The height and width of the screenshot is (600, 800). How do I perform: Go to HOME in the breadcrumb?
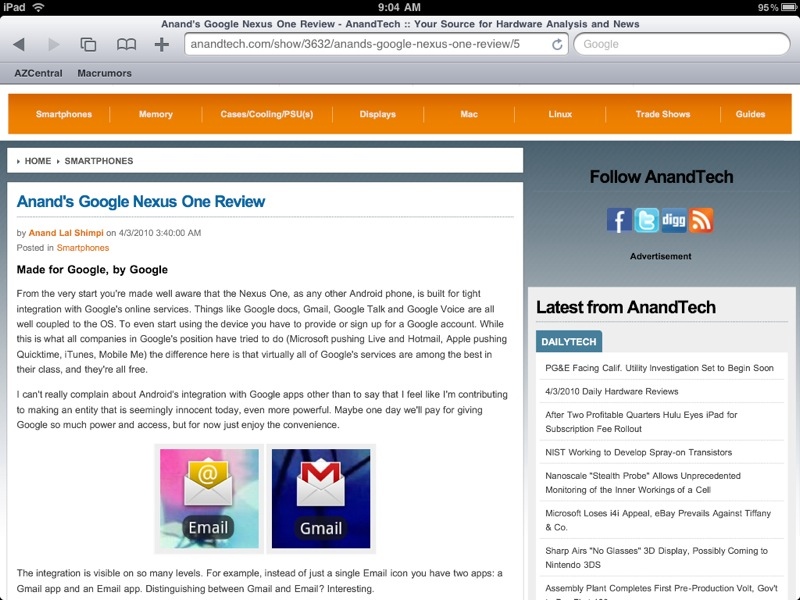[x=38, y=161]
